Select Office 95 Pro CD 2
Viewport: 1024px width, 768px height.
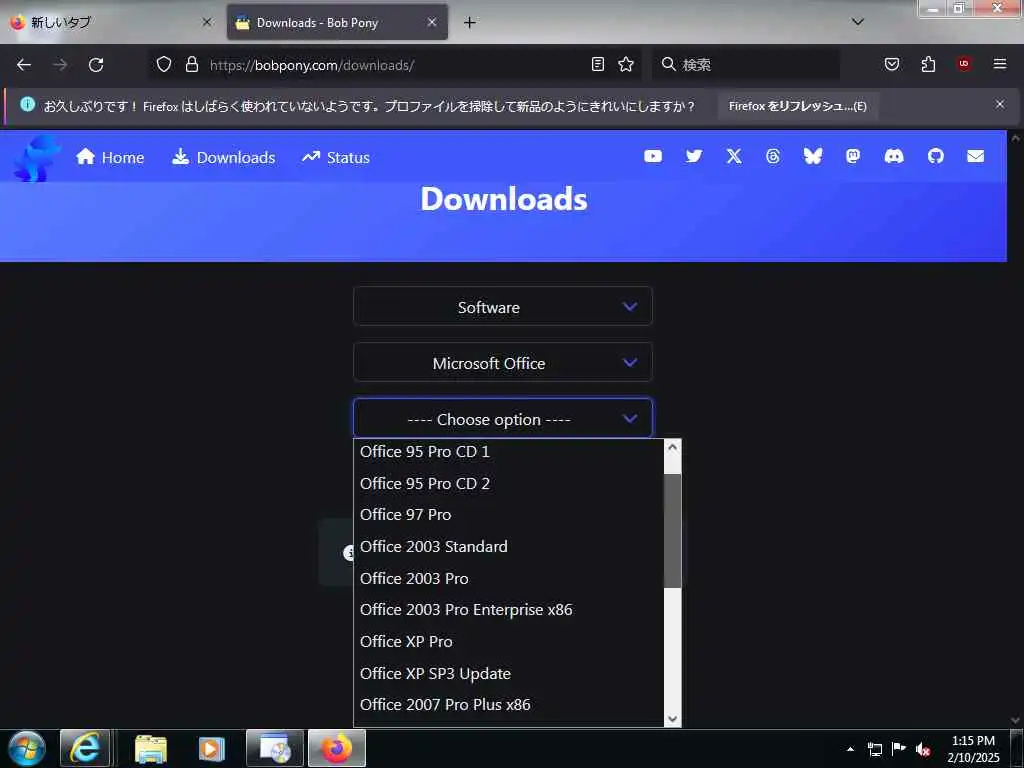[509, 484]
